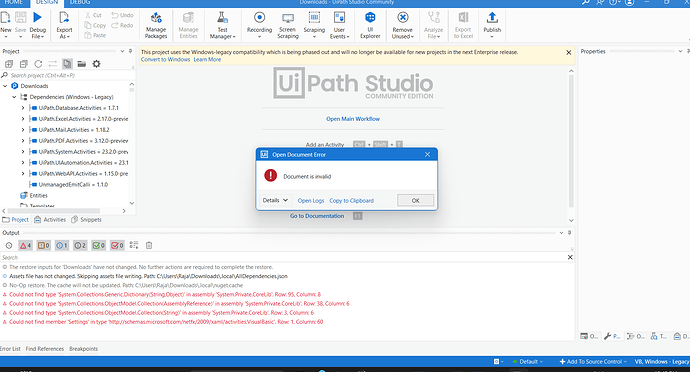Collapse the Dependencies tree node
Image resolution: width=690 pixels, height=372 pixels.
tap(14, 97)
